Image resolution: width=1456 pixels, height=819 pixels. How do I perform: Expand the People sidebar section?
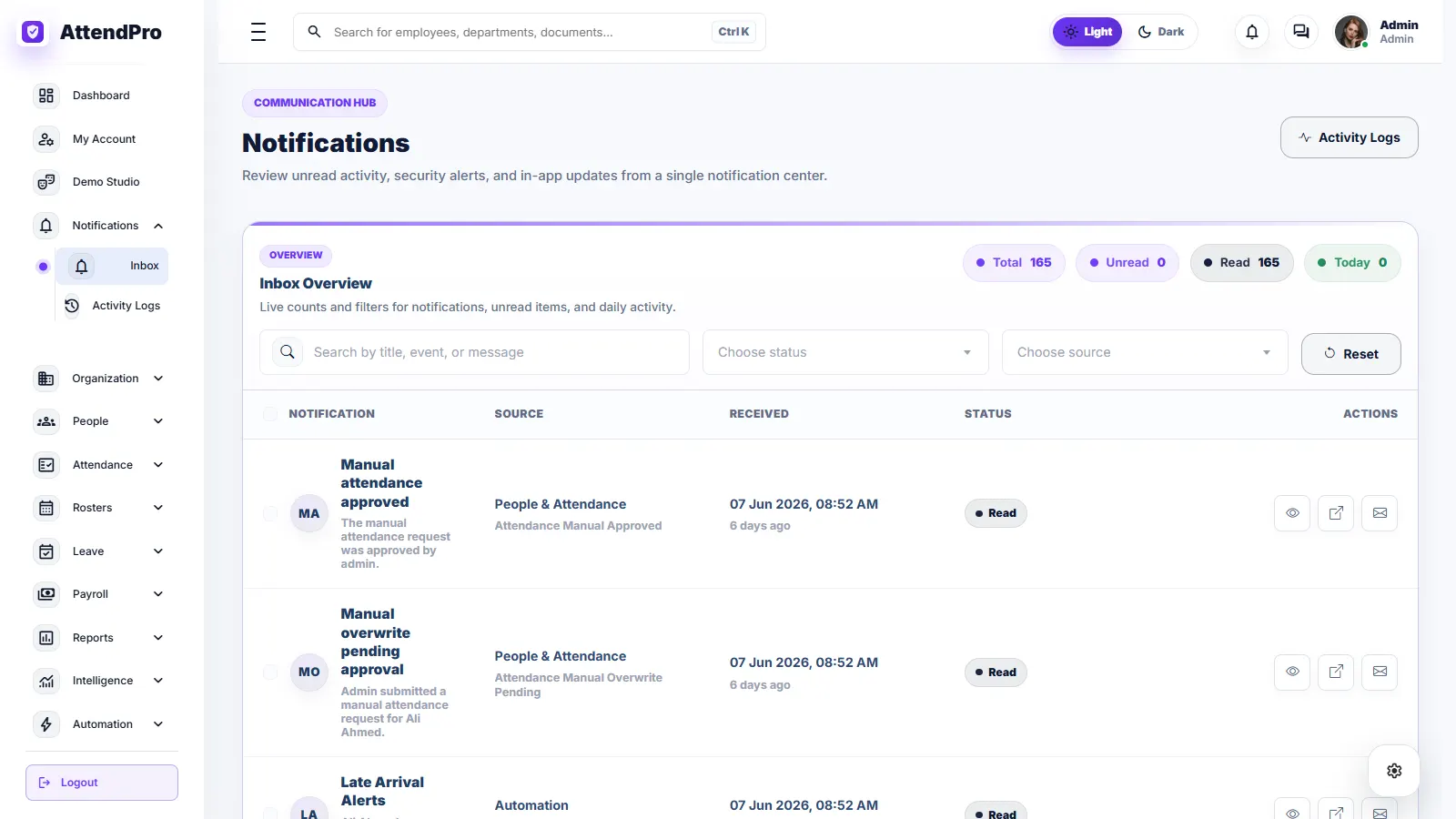158,421
